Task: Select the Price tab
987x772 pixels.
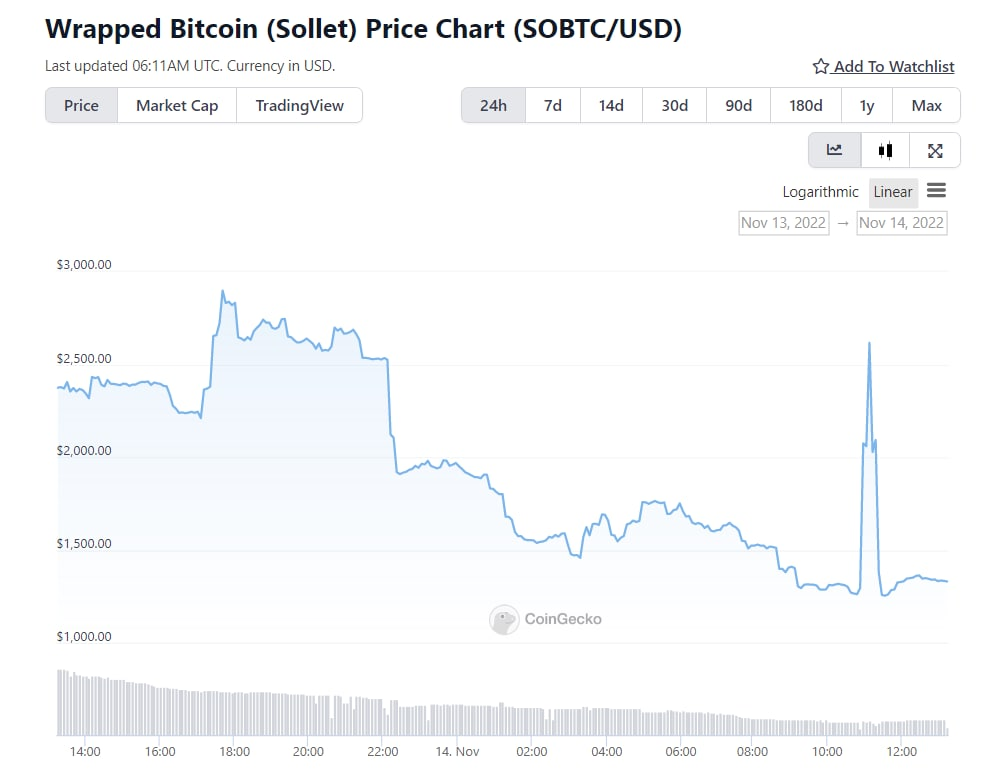Action: tap(81, 105)
